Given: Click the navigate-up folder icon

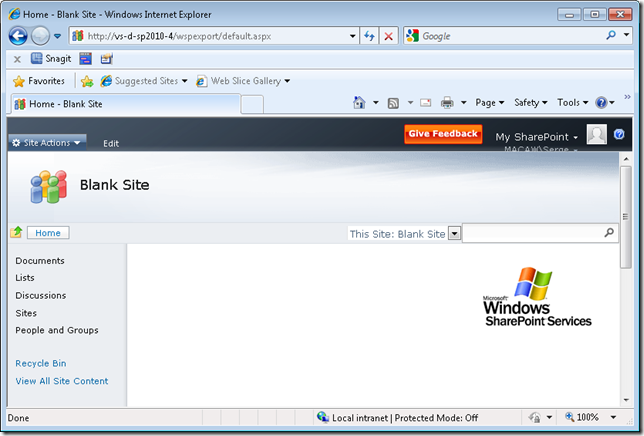Looking at the screenshot, I should click(x=16, y=232).
